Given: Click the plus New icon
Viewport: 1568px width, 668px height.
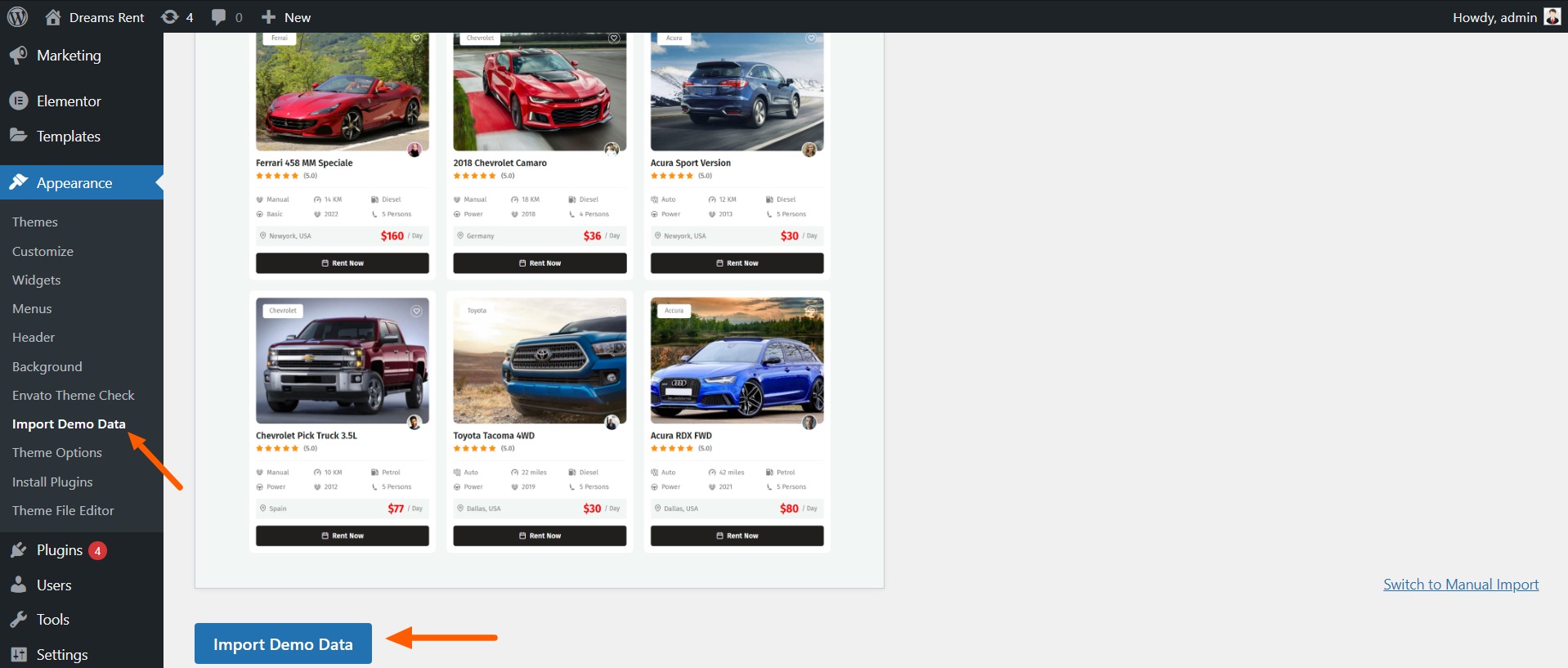Looking at the screenshot, I should pyautogui.click(x=268, y=17).
